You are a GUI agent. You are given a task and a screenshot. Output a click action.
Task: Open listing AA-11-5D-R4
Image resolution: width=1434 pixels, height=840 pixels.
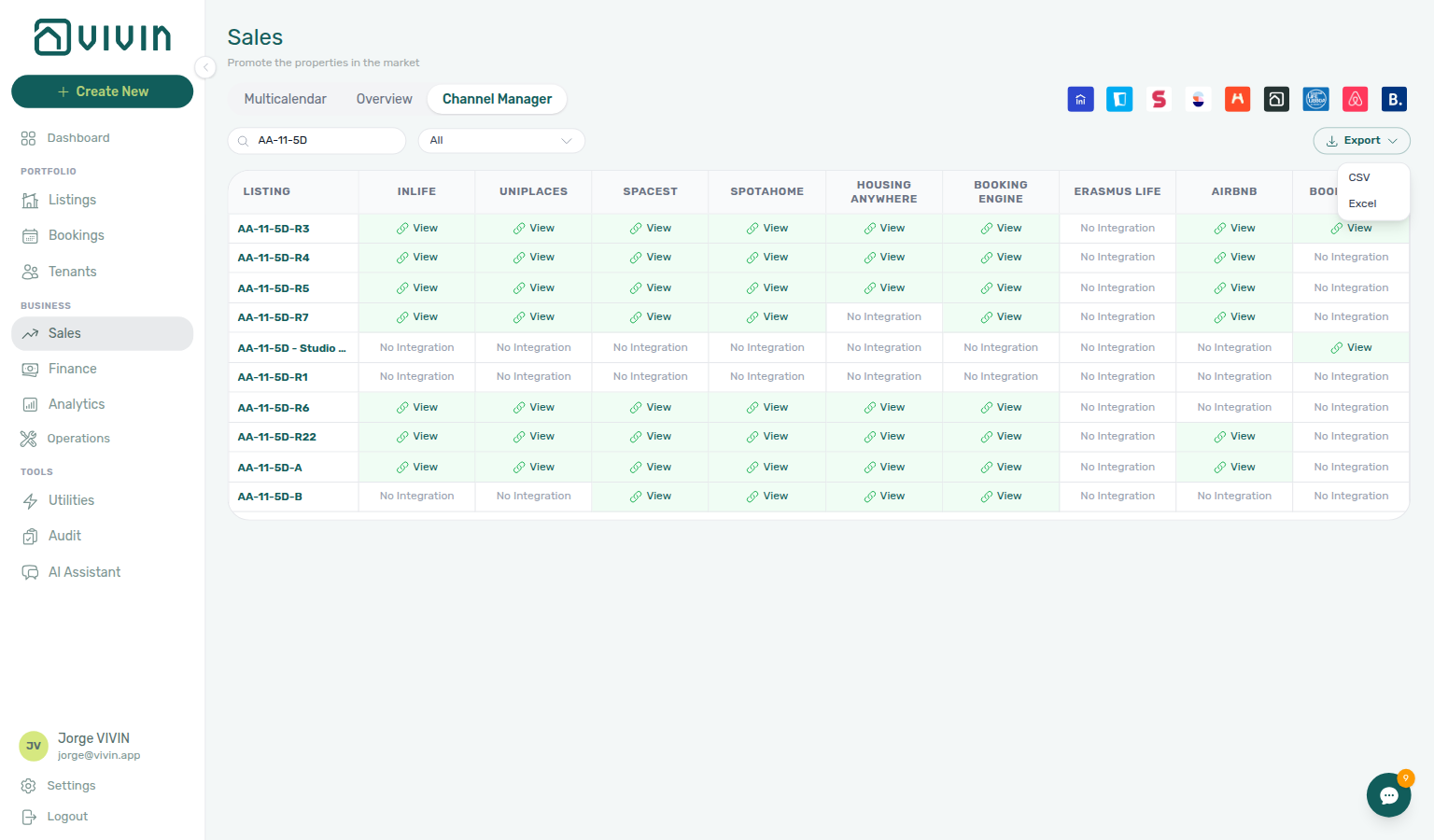[274, 258]
